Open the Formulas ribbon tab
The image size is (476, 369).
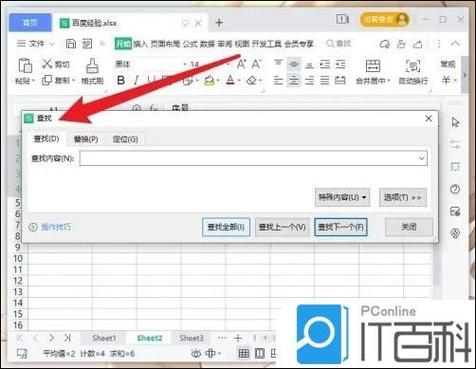(x=190, y=44)
